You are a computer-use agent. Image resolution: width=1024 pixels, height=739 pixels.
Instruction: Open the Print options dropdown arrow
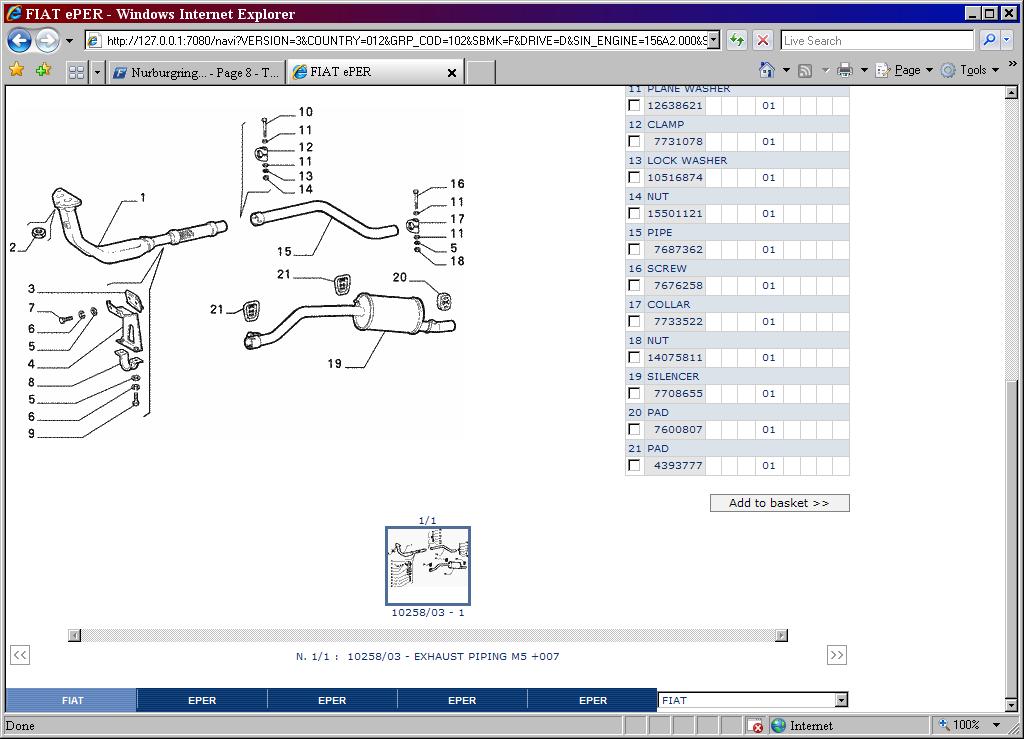click(864, 70)
